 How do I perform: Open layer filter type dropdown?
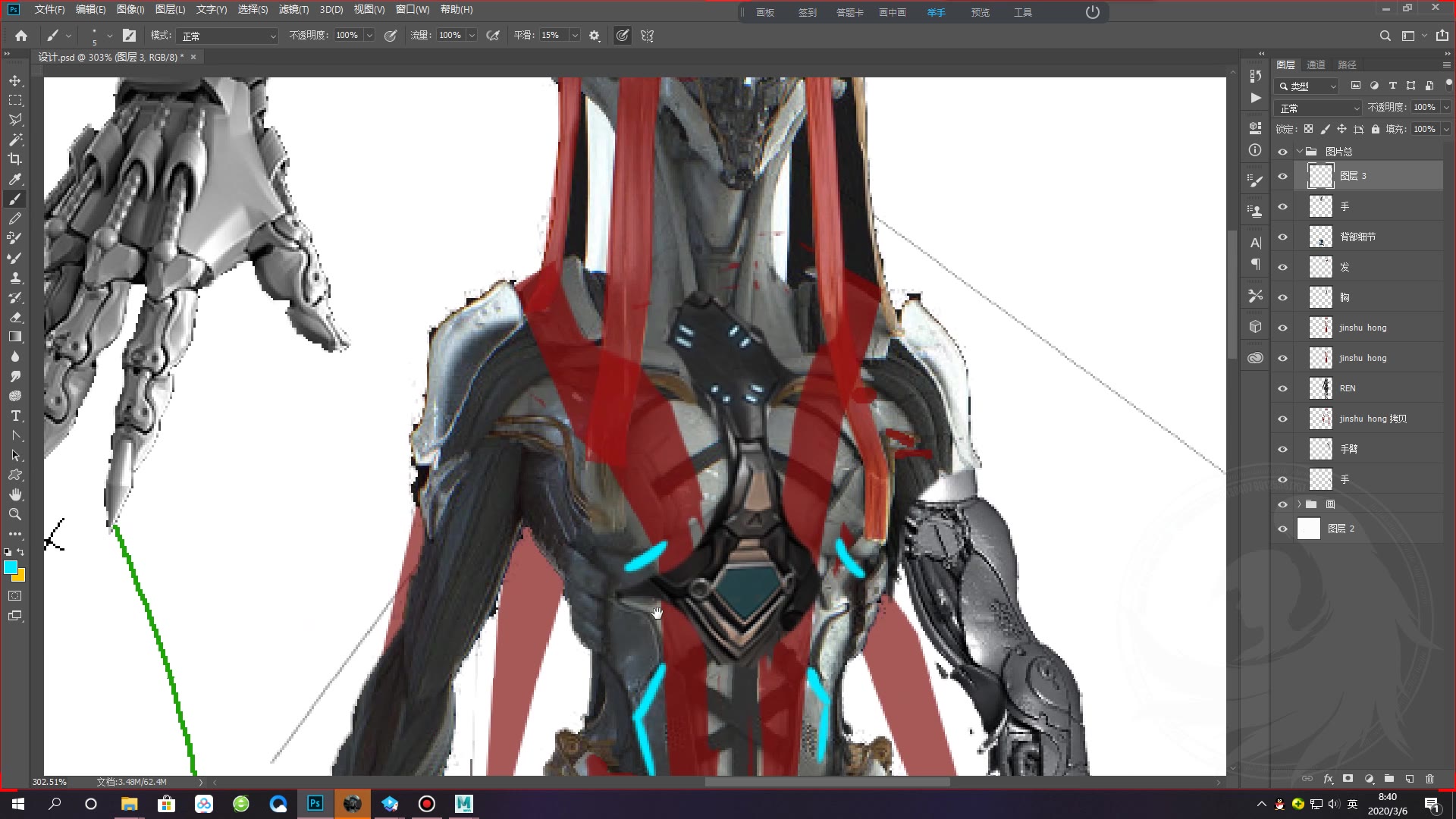coord(1308,86)
